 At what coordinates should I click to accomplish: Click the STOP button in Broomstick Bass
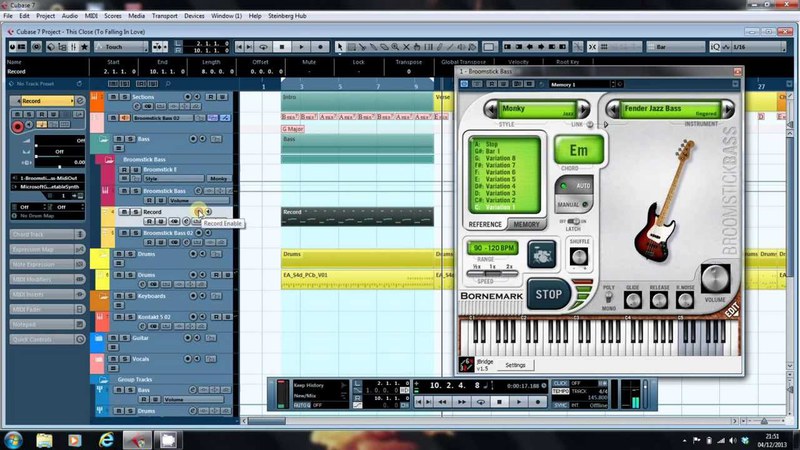pos(549,294)
